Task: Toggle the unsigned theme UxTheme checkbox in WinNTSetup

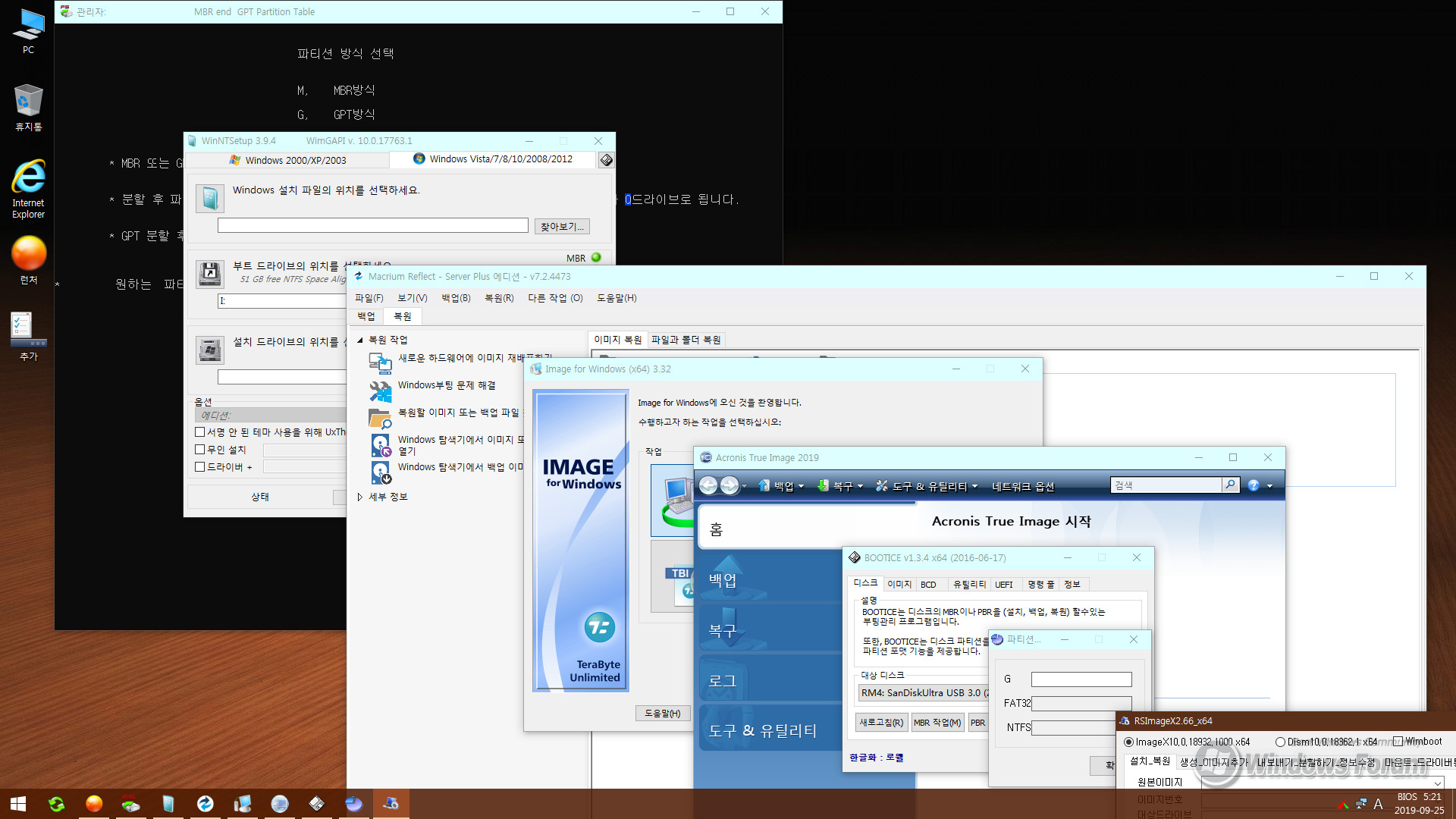Action: [200, 431]
